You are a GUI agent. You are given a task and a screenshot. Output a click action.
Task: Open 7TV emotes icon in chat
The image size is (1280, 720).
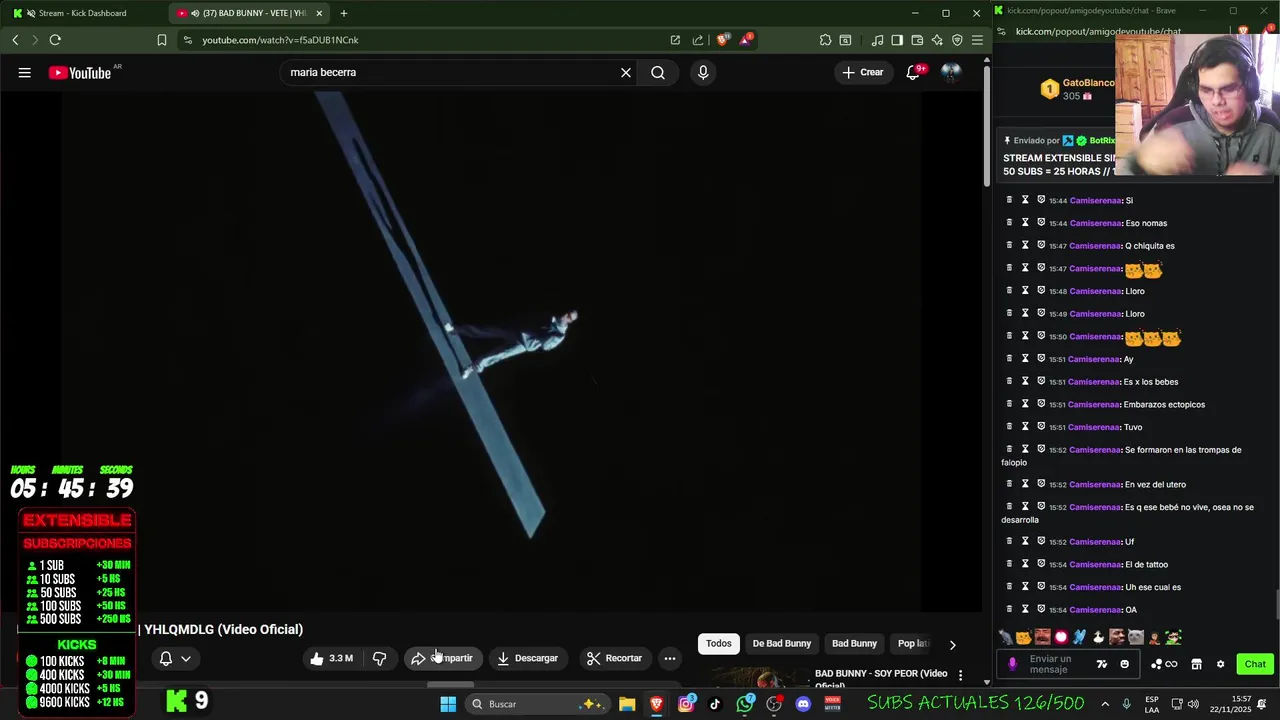coord(1102,664)
